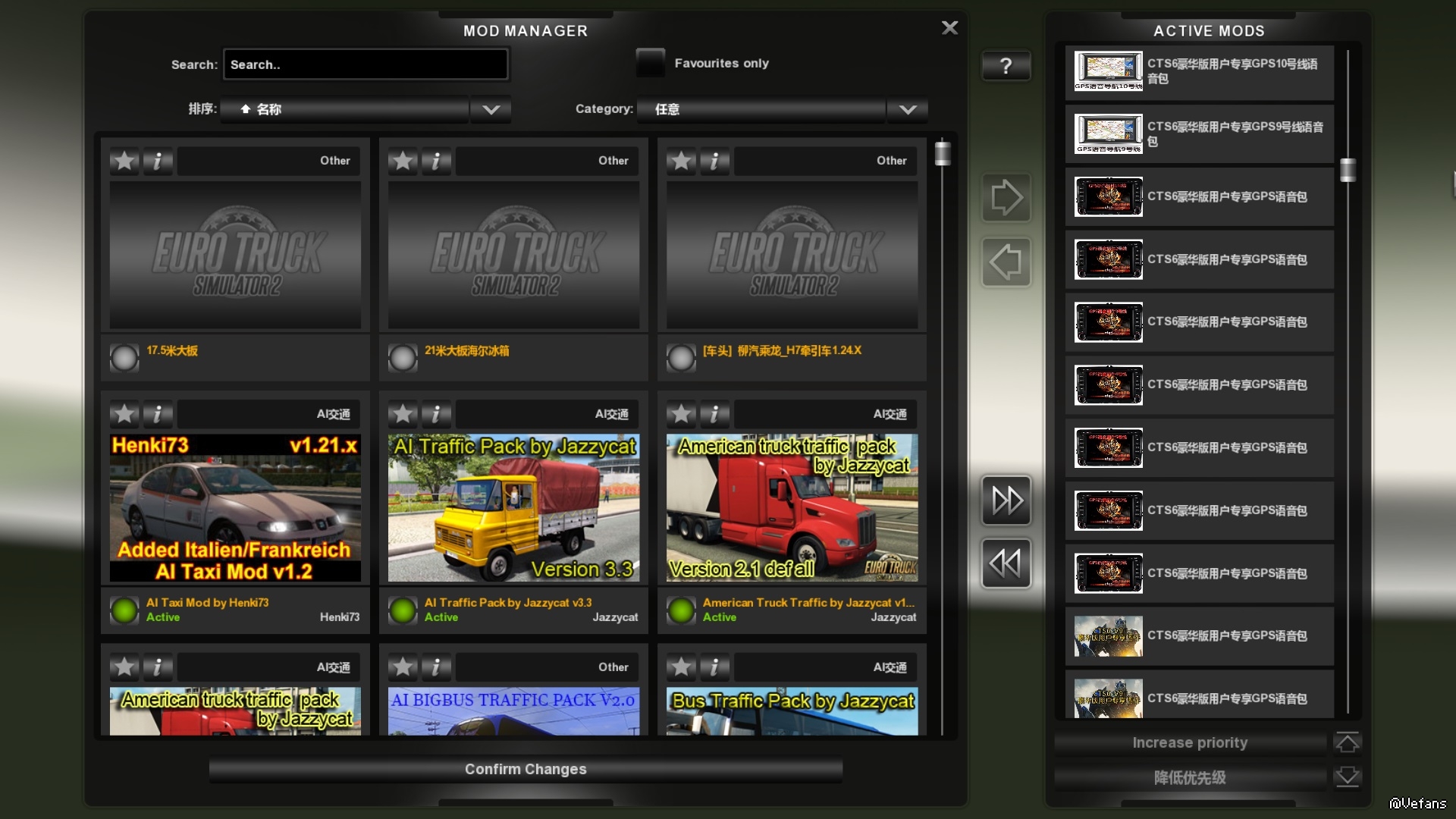Viewport: 1456px width, 819px height.
Task: Star the AI Taxi Mod by Henki73
Action: (124, 414)
